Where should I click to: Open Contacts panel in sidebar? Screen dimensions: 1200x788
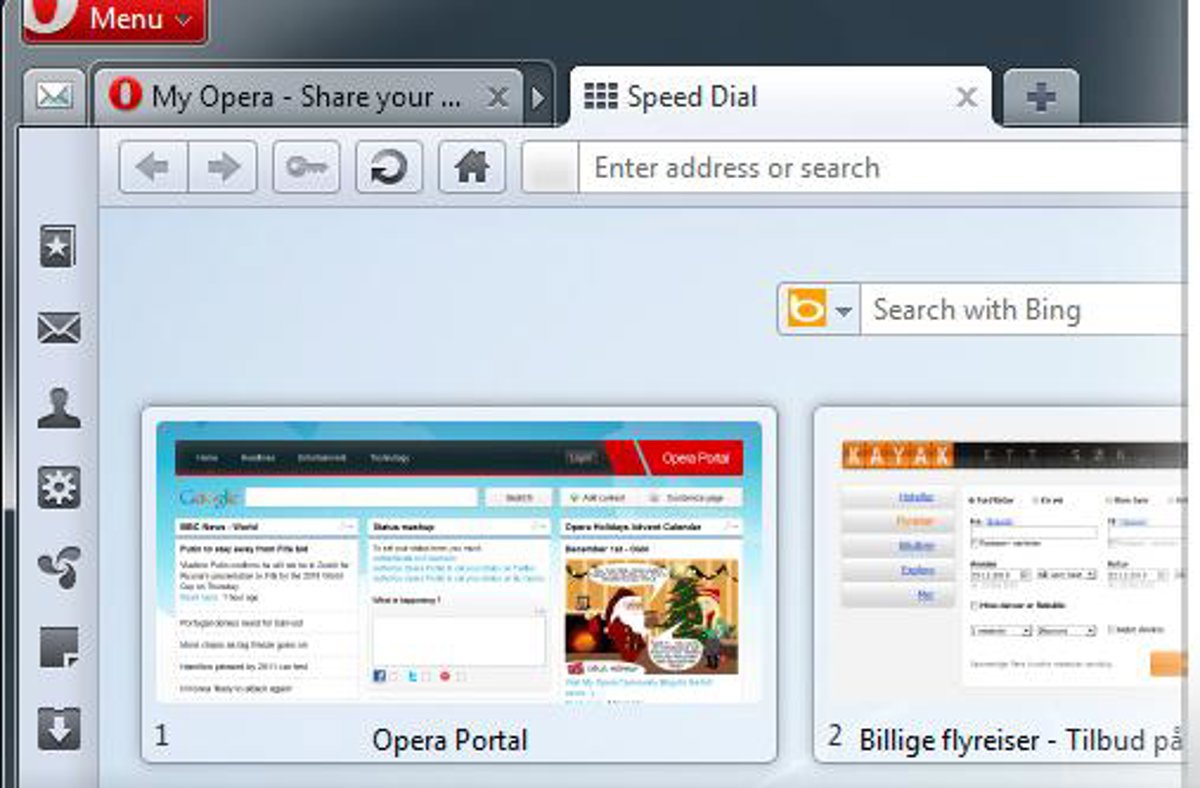click(58, 408)
